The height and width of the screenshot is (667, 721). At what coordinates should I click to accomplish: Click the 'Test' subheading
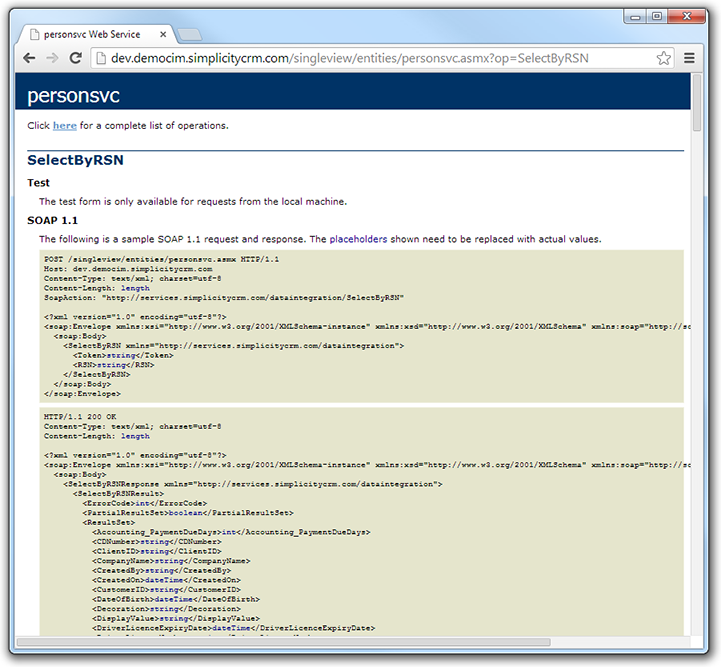38,182
